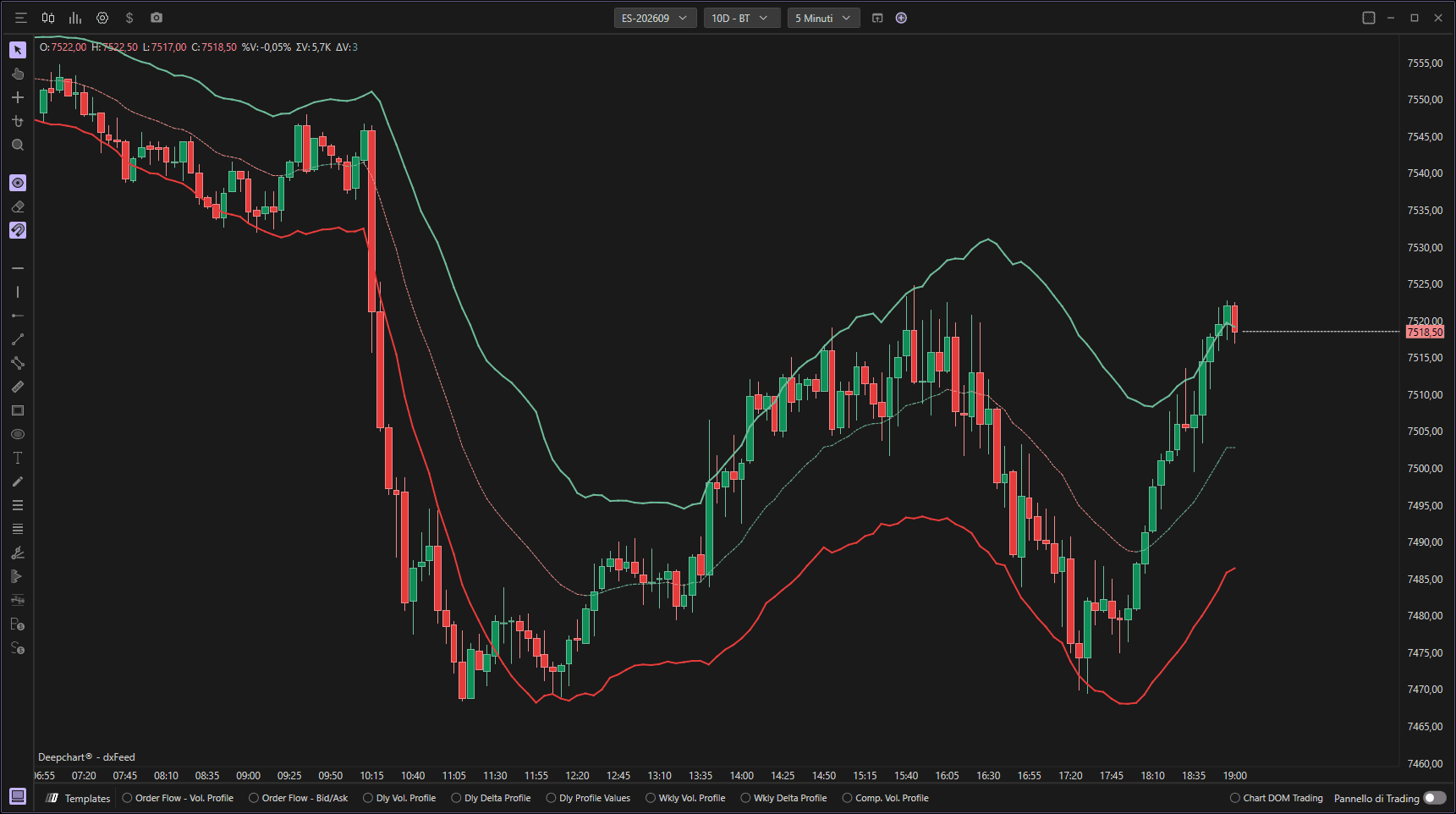Click the 7518,50 current price label
This screenshot has width=1456, height=814.
(1425, 332)
